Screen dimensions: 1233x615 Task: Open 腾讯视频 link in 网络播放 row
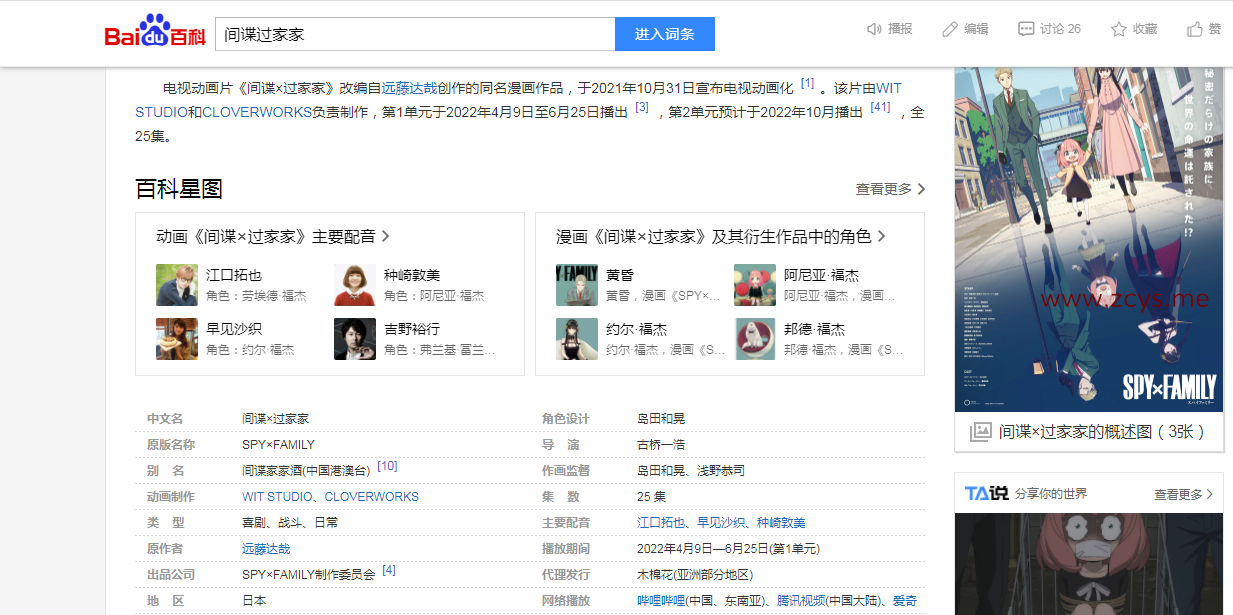coord(801,601)
